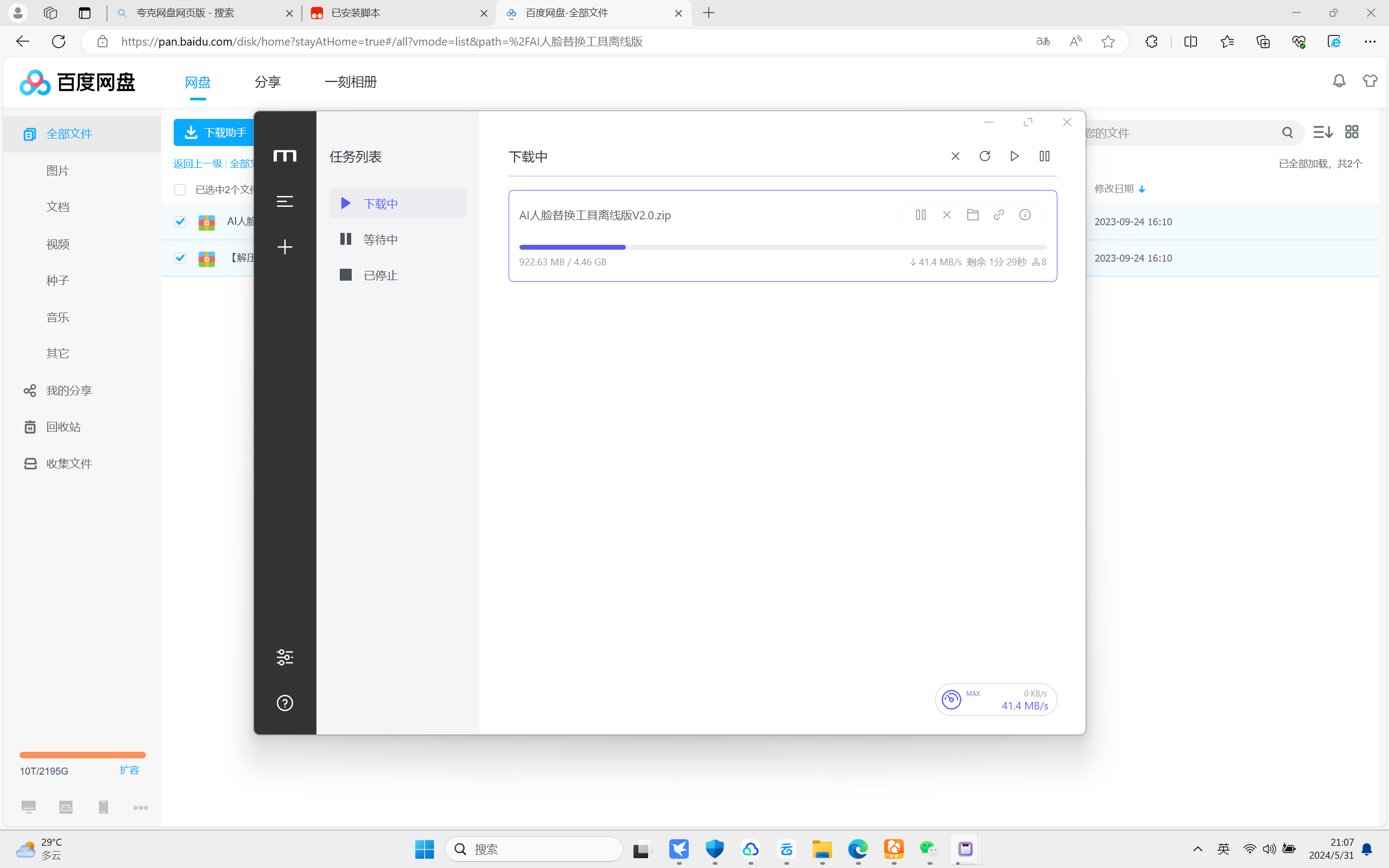Pause all tasks from the header
Image resolution: width=1389 pixels, height=868 pixels.
click(x=1044, y=156)
